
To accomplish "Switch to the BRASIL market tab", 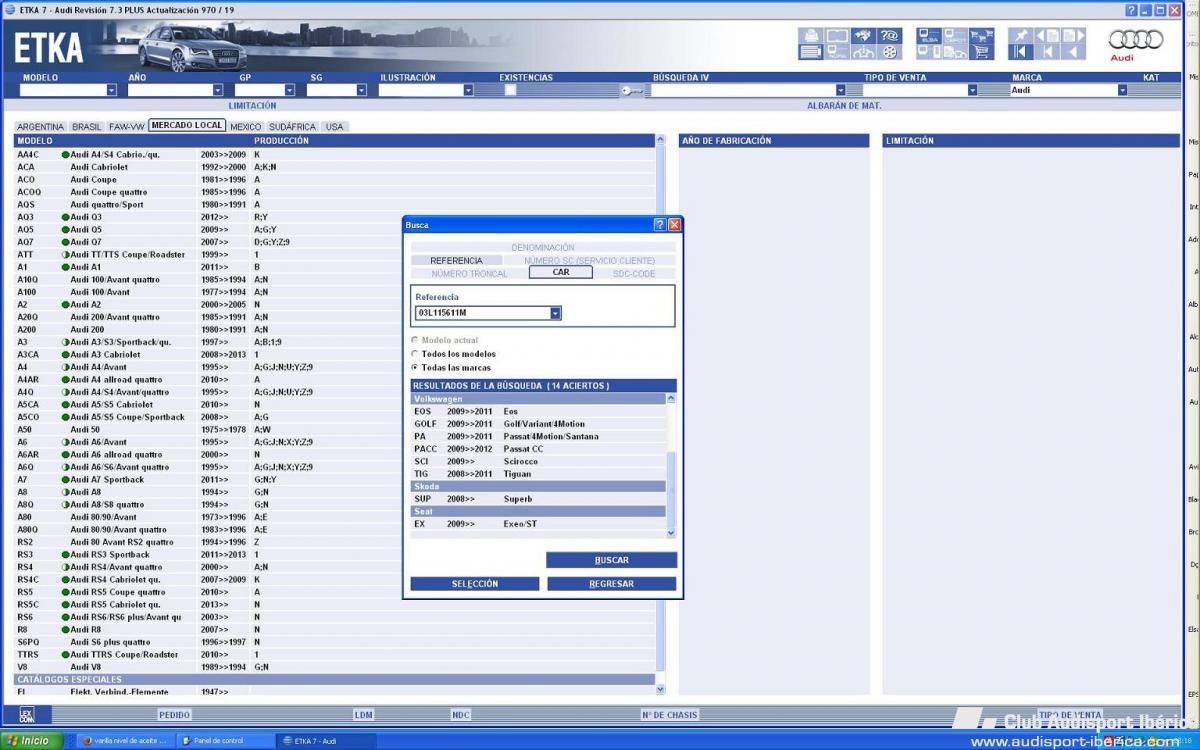I will (x=87, y=127).
